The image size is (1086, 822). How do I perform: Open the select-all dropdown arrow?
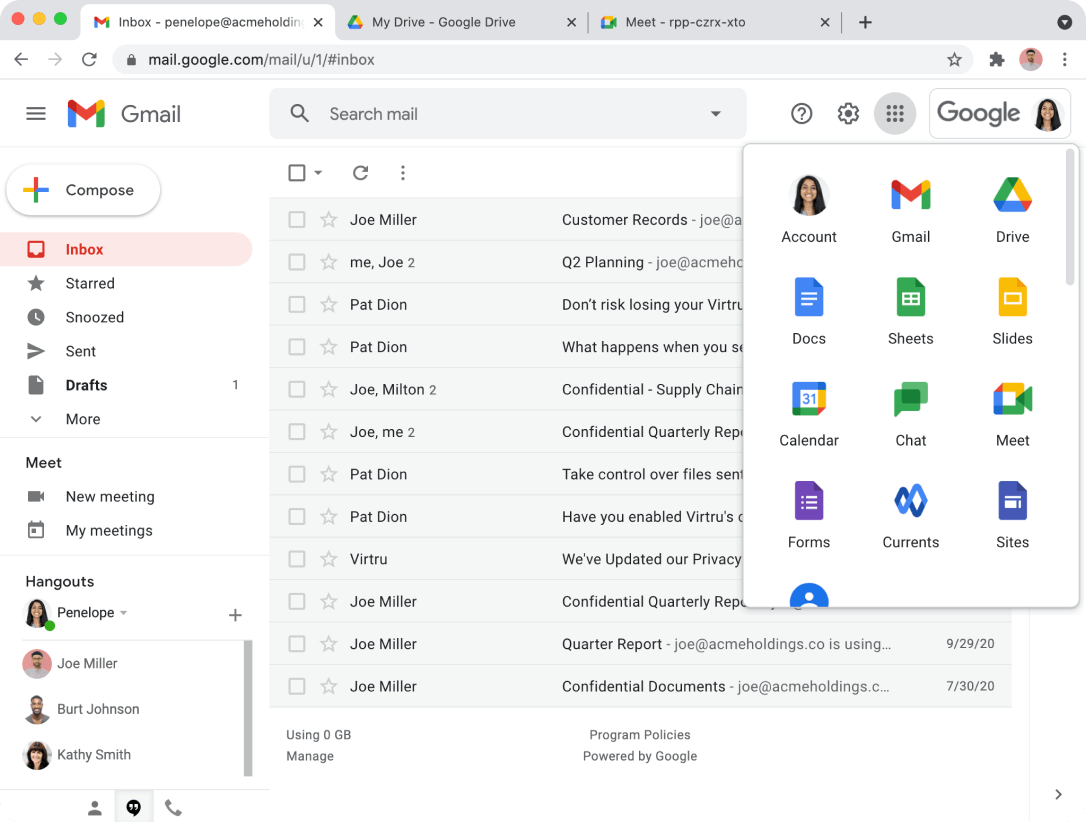(318, 172)
